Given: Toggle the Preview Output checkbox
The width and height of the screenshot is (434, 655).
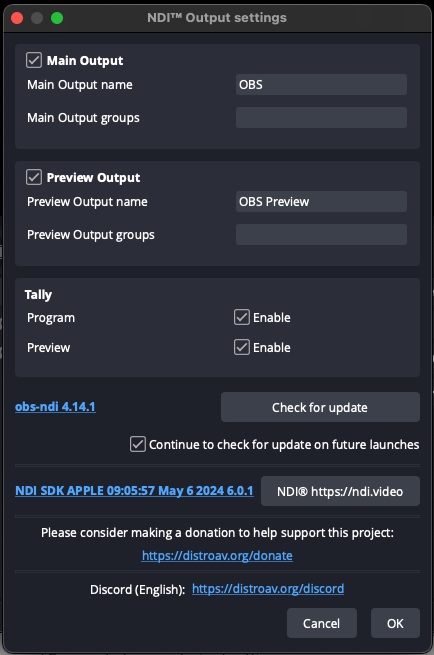Looking at the screenshot, I should (34, 177).
